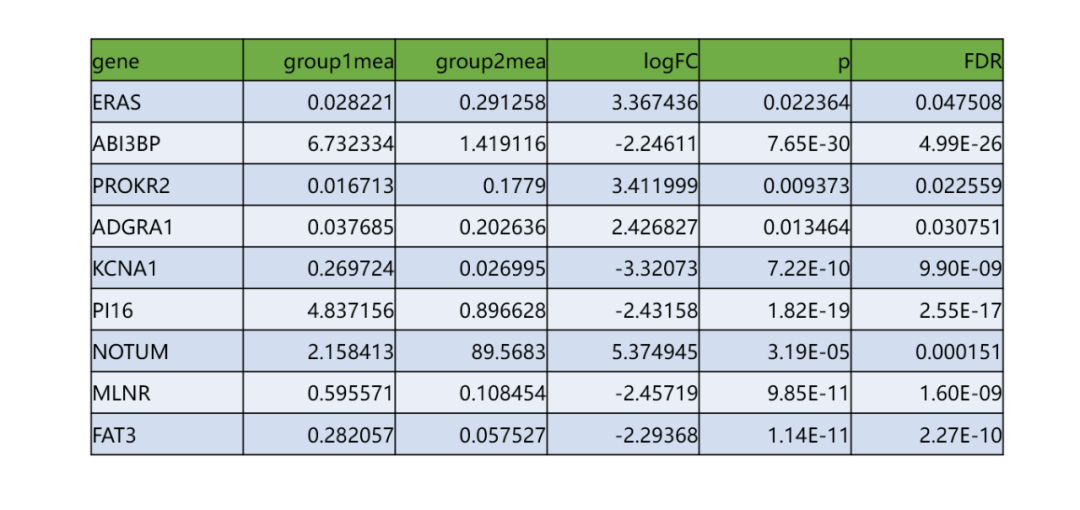Select the logFC value -3.32073
Viewport: 1080px width, 510px height.
[x=623, y=268]
